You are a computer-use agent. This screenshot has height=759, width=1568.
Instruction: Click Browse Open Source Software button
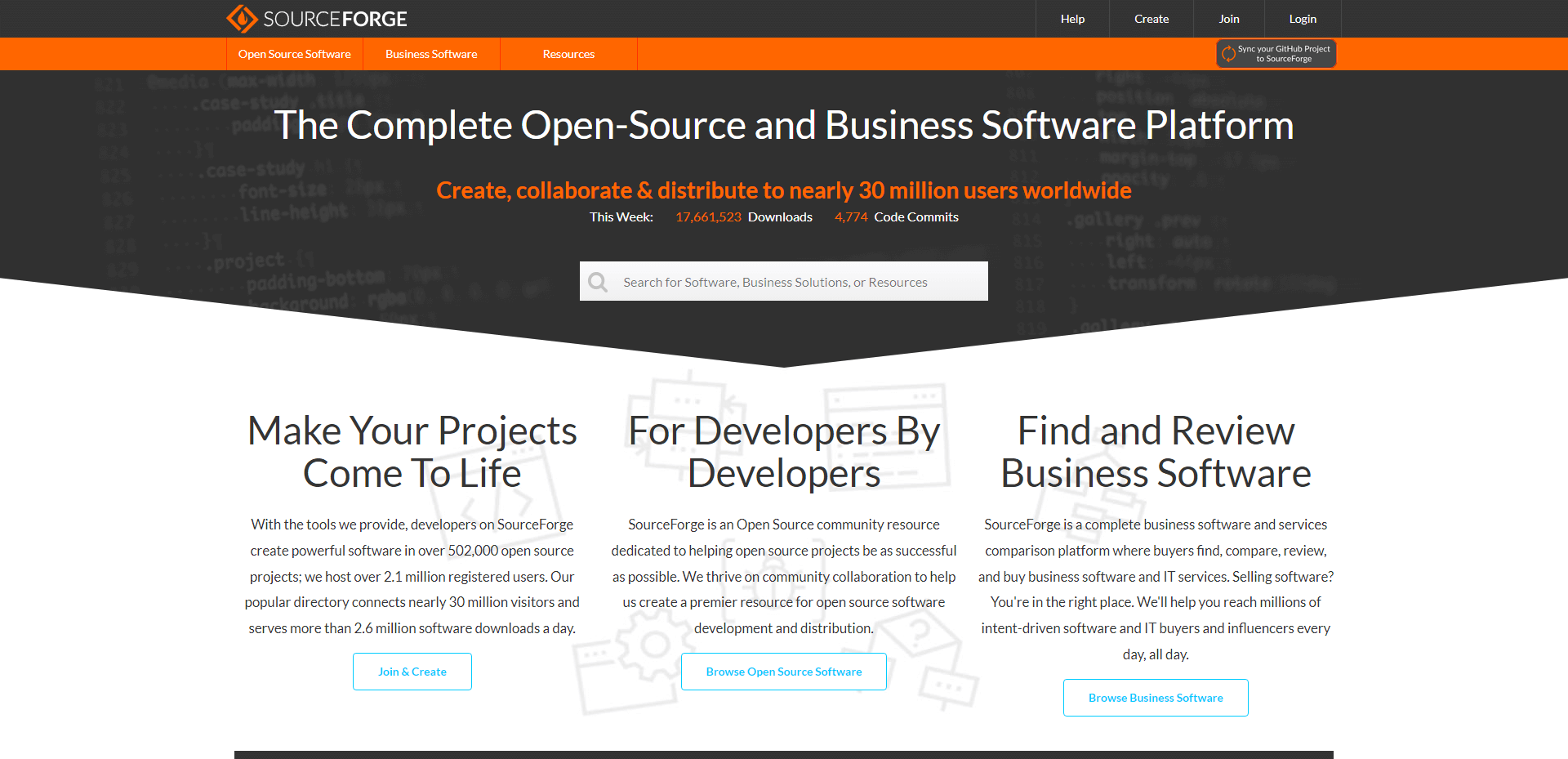tap(784, 672)
